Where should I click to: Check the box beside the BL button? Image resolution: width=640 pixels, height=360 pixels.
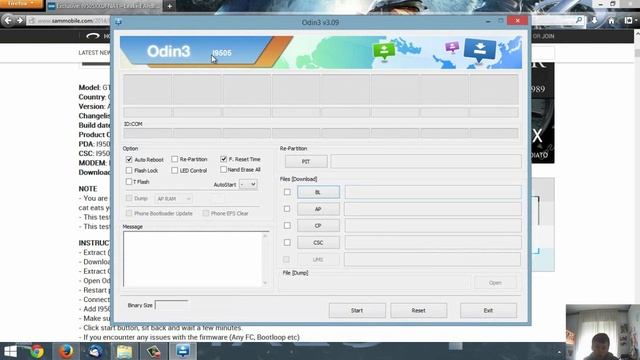(287, 192)
